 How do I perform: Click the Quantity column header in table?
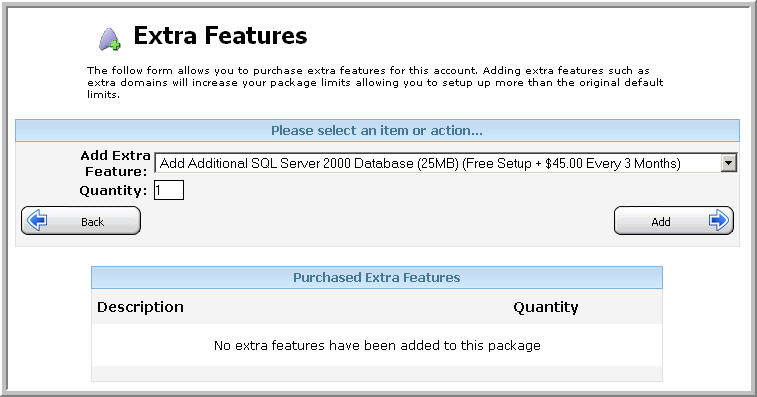546,307
